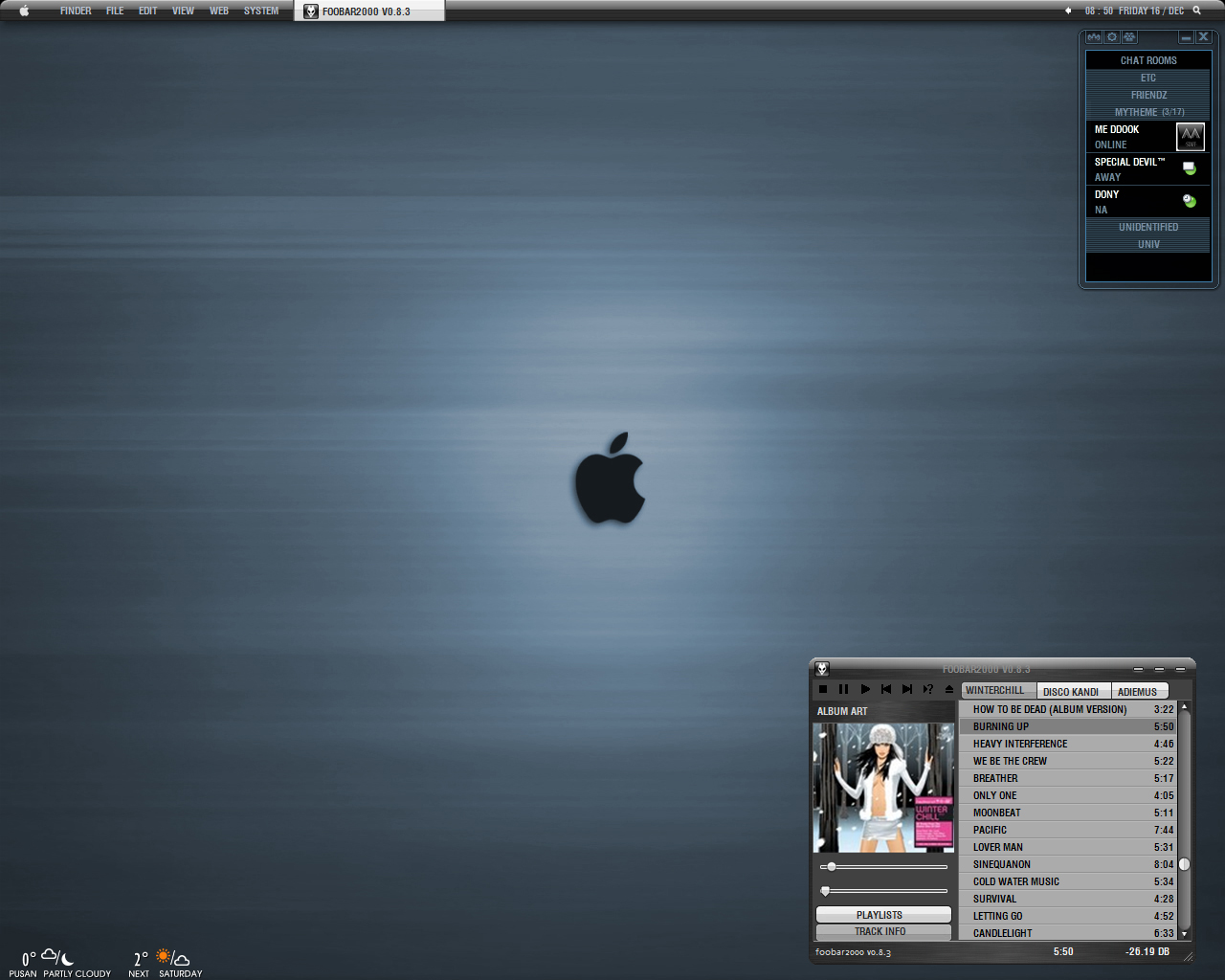
Task: Select contact Special Devil in messenger
Action: pos(1148,169)
